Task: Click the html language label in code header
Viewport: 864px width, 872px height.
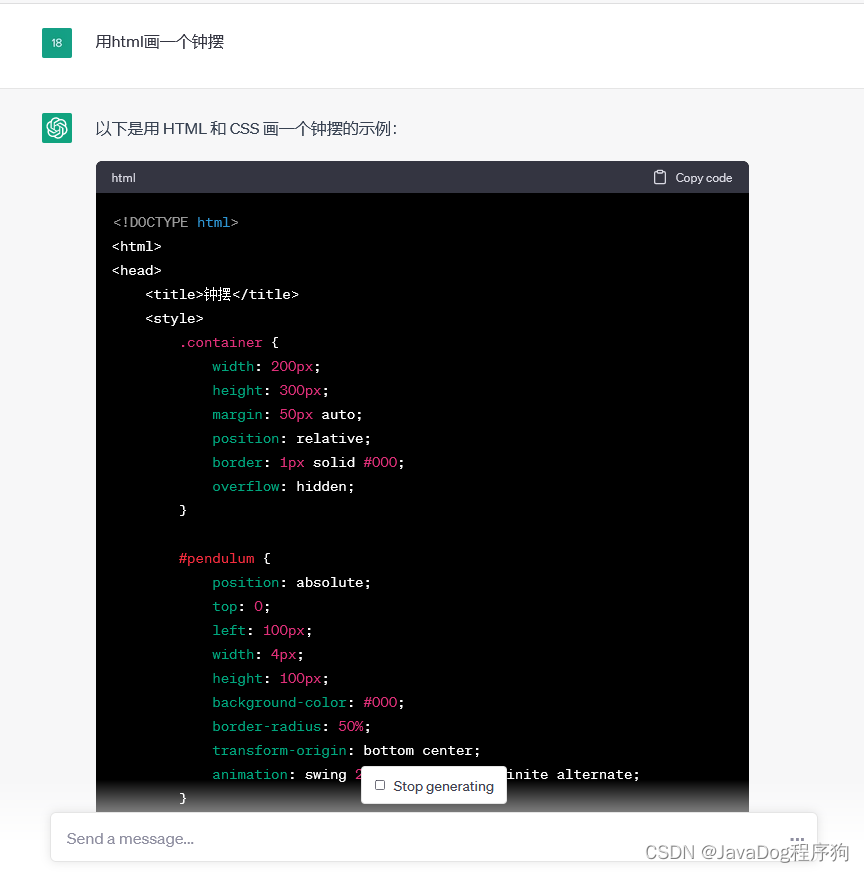Action: 123,178
